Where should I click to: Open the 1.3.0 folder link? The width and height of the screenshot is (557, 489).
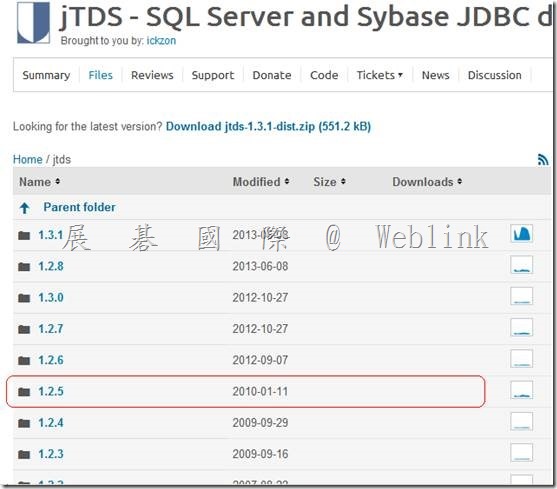(x=51, y=298)
